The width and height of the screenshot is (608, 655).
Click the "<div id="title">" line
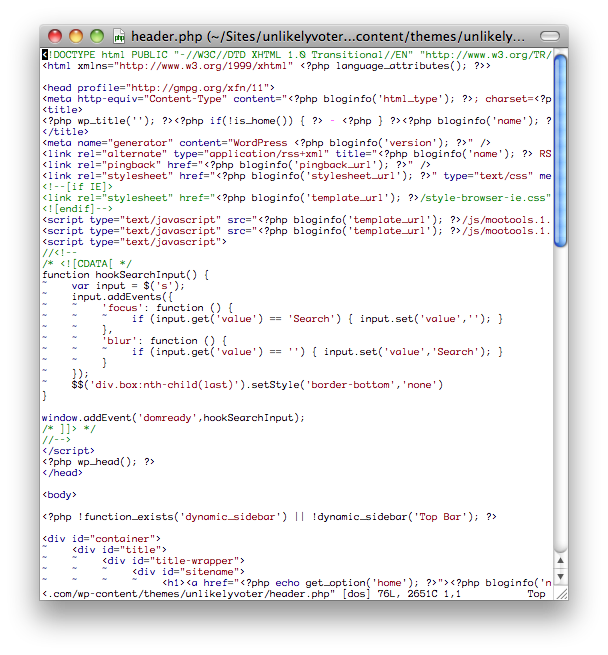(119, 550)
